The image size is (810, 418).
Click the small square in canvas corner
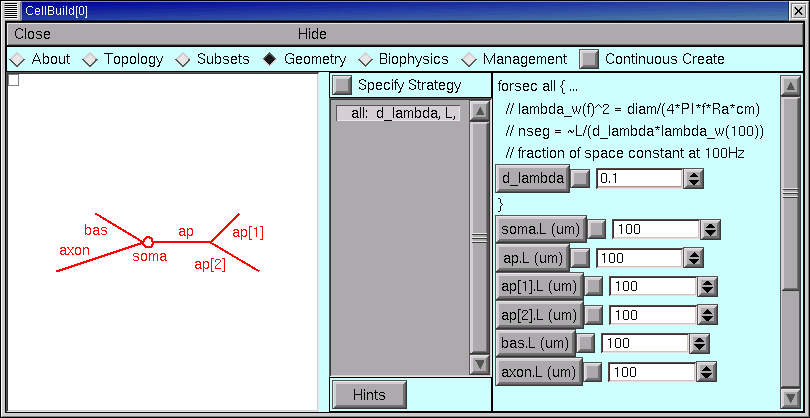click(x=13, y=80)
